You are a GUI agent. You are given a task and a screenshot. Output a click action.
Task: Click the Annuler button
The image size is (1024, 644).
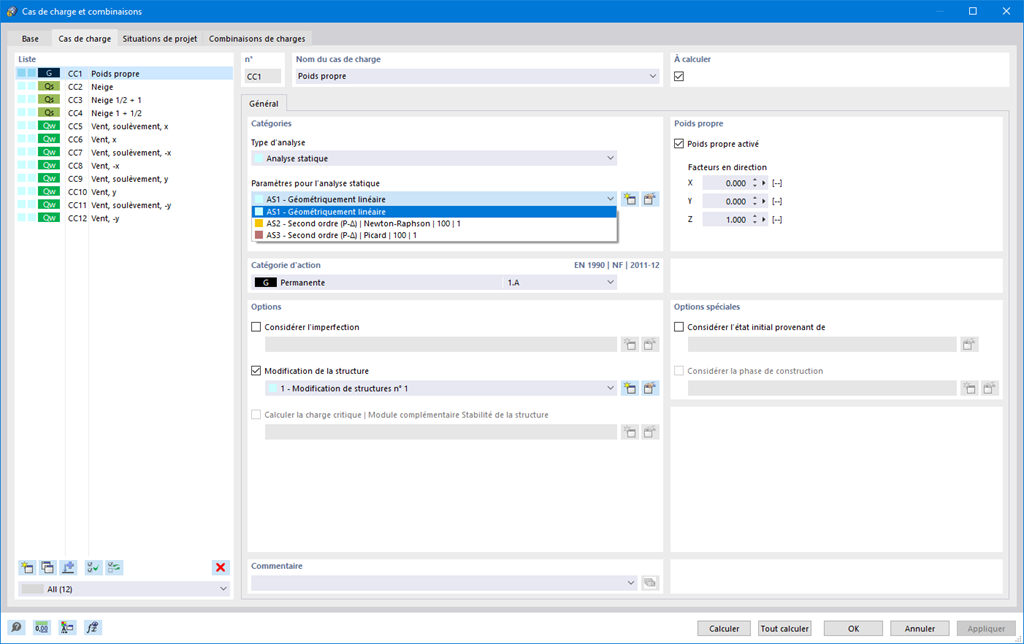pos(920,628)
